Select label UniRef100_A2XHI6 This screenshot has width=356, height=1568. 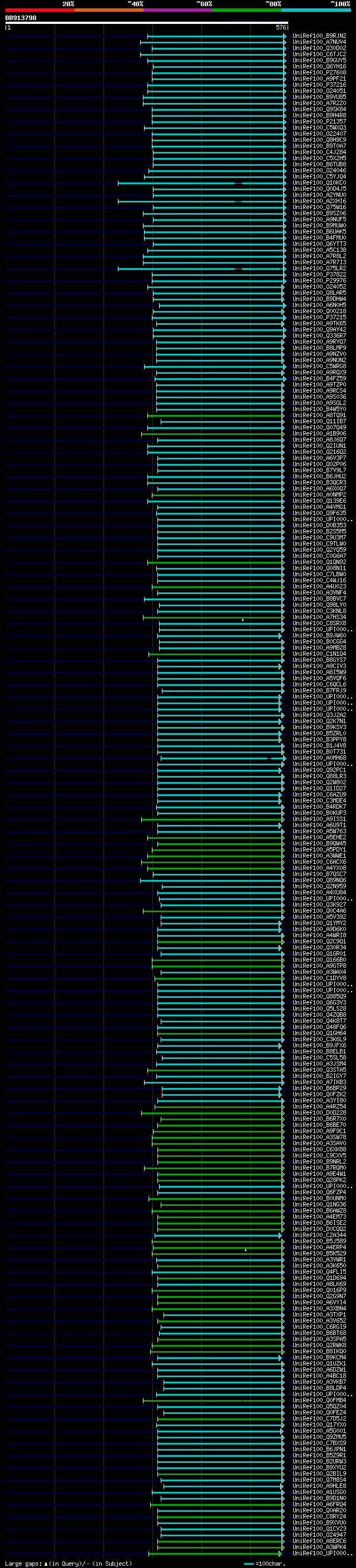(319, 201)
